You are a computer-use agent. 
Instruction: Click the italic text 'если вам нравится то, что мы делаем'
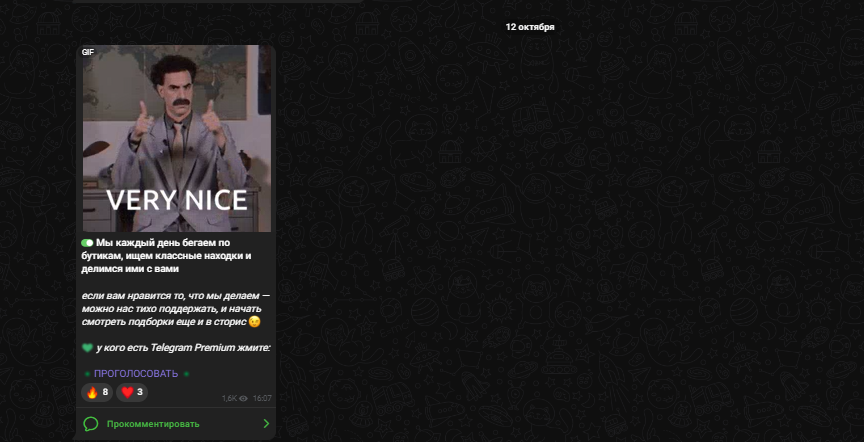171,296
